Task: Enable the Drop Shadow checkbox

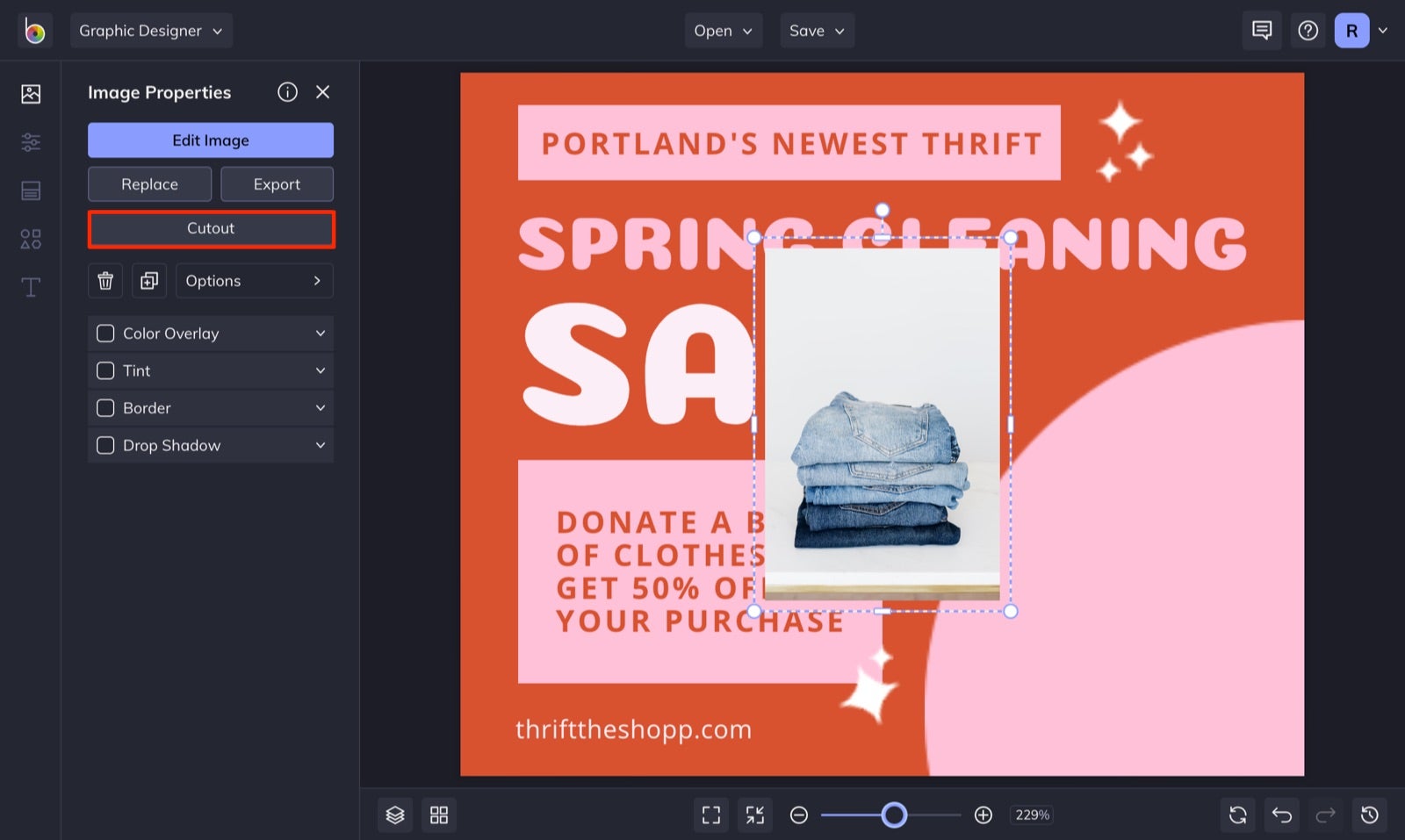Action: [105, 445]
